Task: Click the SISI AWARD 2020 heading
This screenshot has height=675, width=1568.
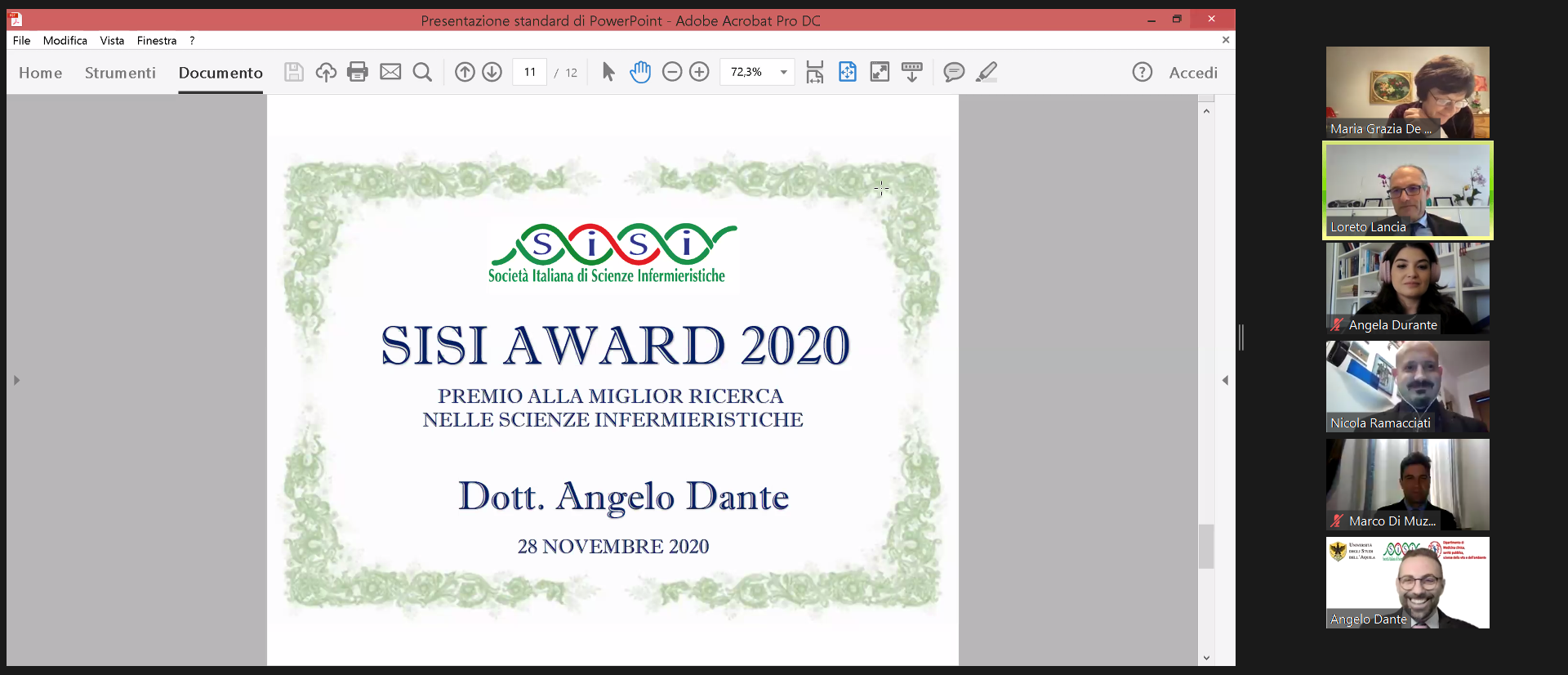Action: click(x=615, y=345)
